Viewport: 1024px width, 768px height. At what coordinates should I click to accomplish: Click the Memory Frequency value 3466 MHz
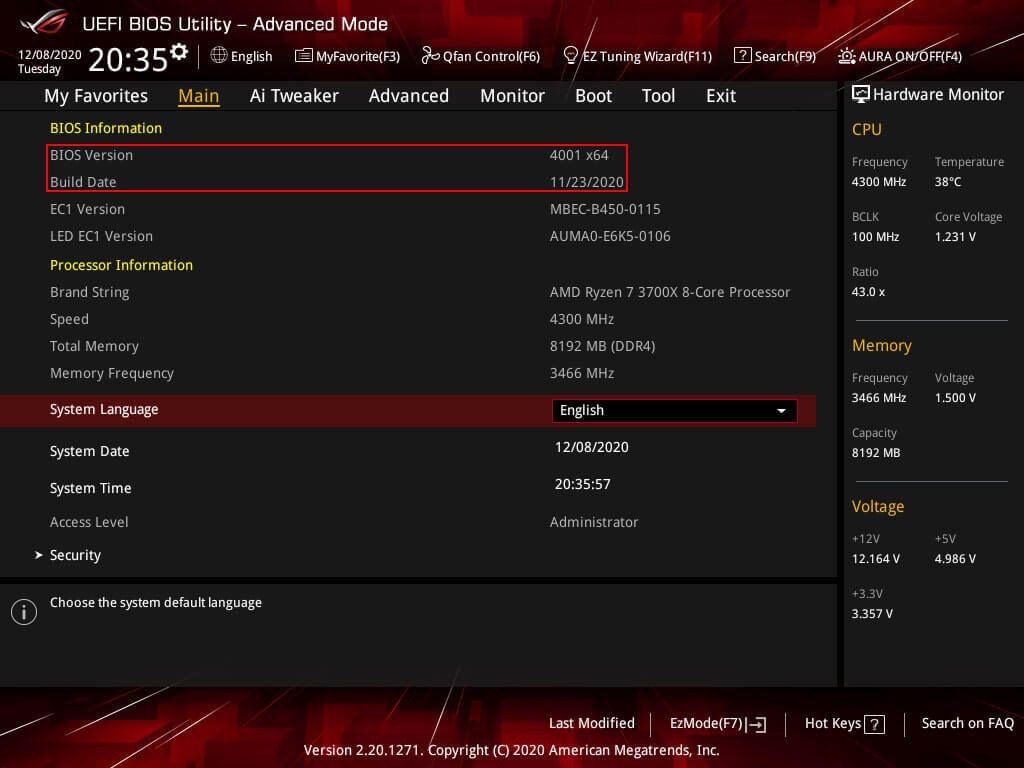click(x=582, y=373)
